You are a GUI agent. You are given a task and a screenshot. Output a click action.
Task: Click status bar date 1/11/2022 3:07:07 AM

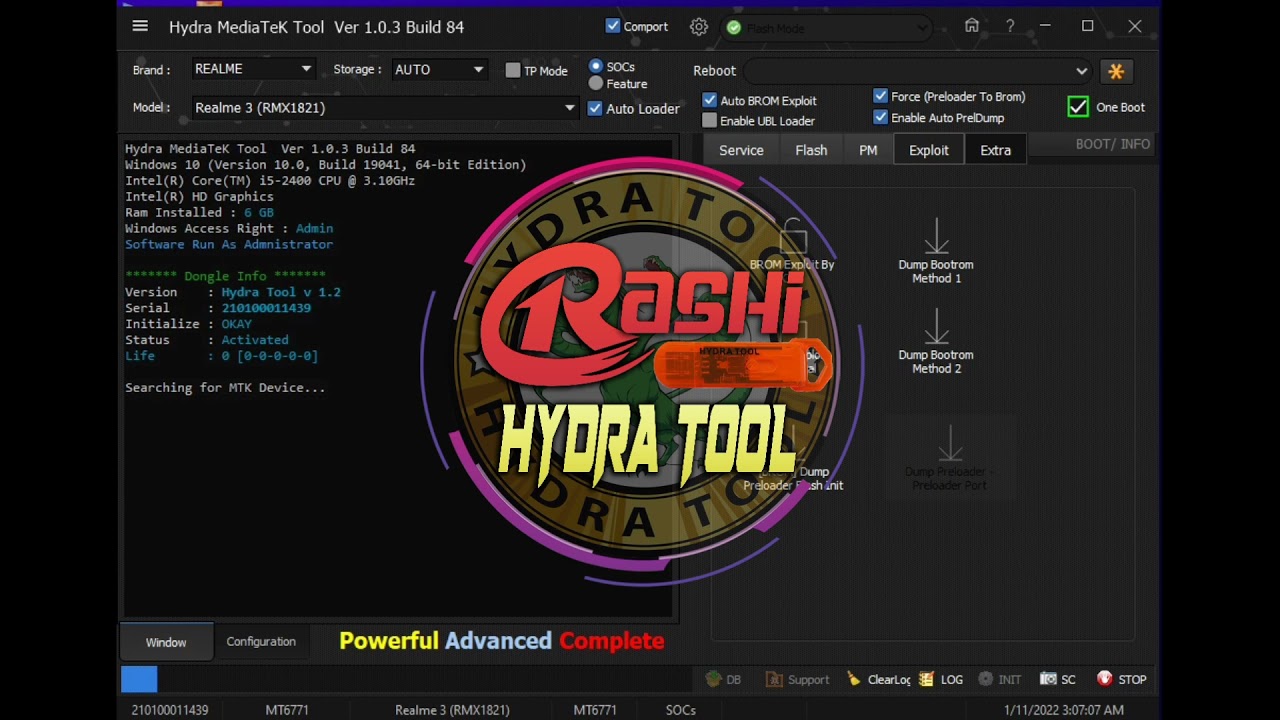click(x=1064, y=710)
